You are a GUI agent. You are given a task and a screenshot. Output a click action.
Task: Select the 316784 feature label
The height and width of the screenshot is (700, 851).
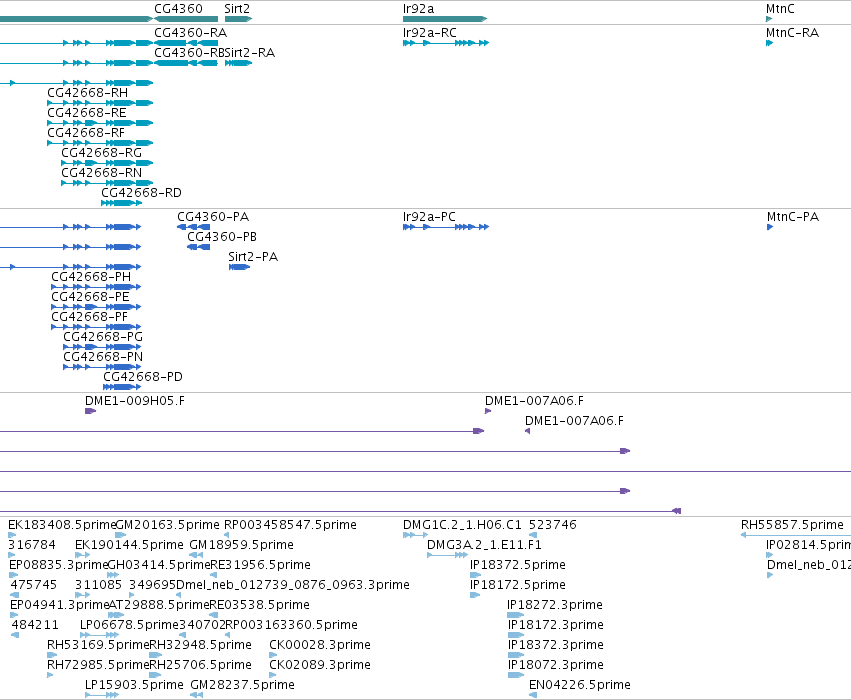click(32, 545)
